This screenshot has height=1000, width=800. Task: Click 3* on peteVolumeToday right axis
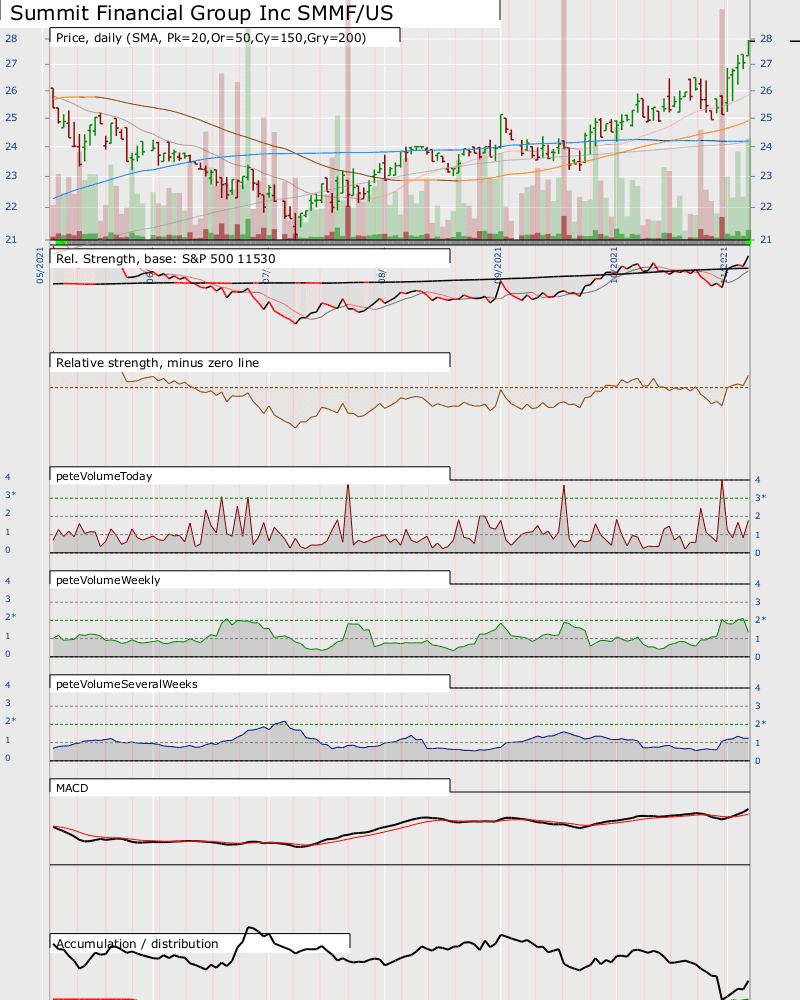[760, 497]
